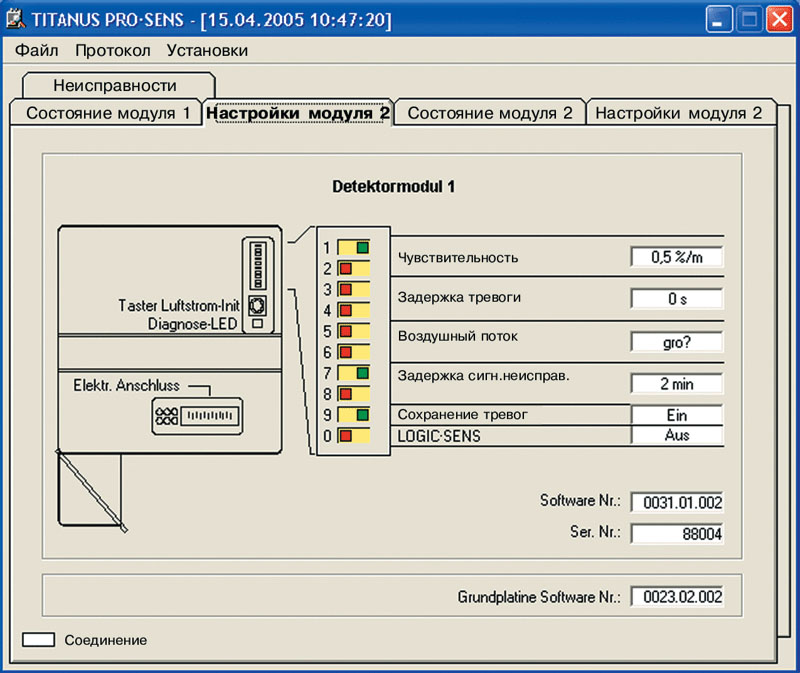Click the Grundplatine Software Nr. field
The image size is (800, 673).
pos(677,596)
